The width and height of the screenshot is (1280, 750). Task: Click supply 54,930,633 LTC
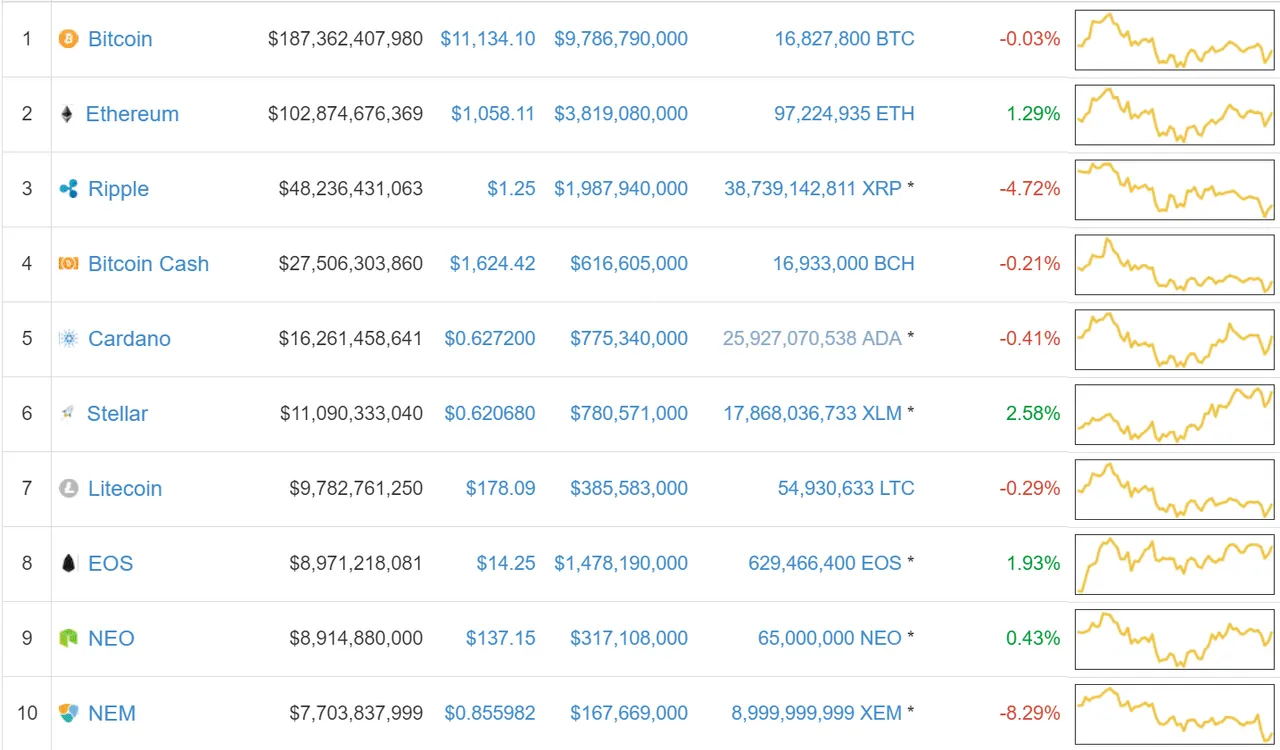coord(846,489)
